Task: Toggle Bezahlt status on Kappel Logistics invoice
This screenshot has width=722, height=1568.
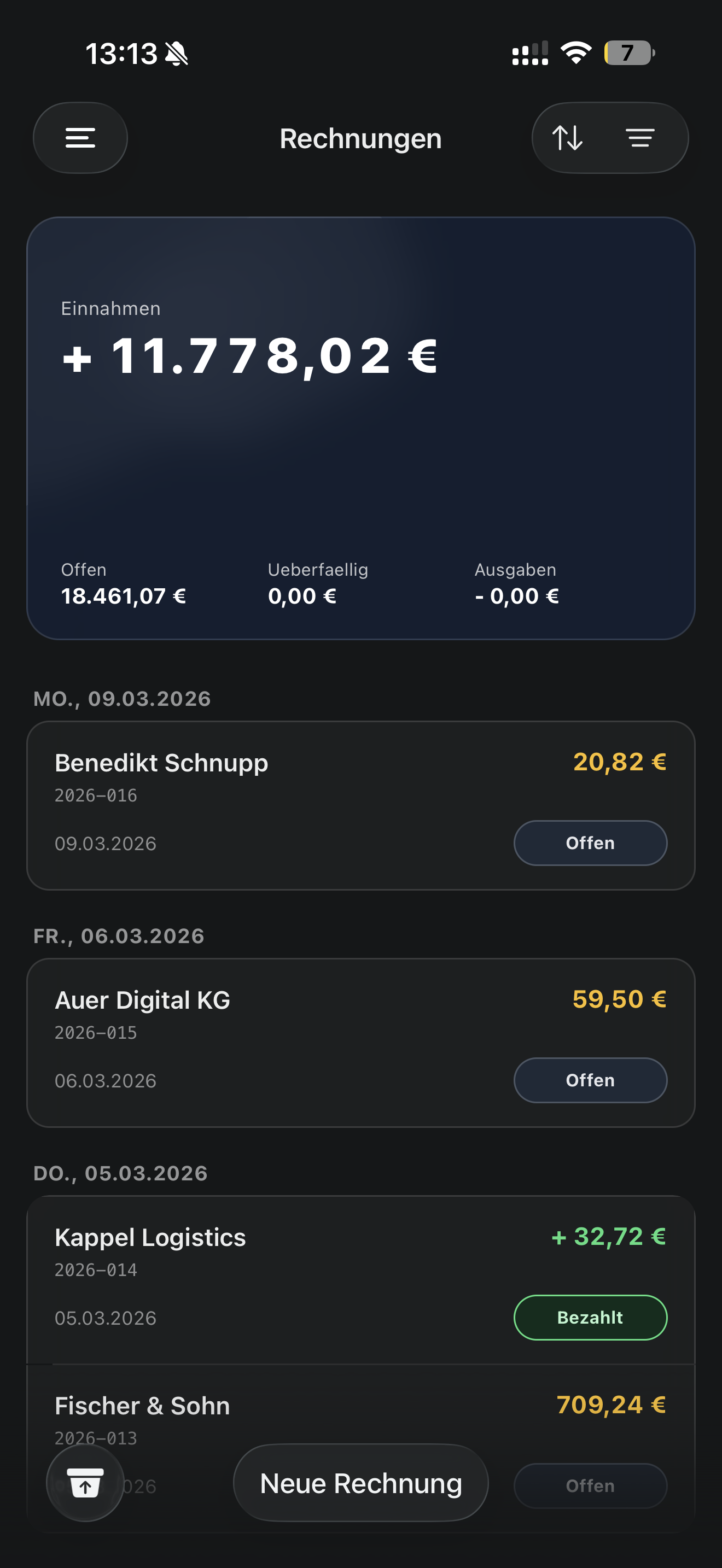Action: [590, 1318]
